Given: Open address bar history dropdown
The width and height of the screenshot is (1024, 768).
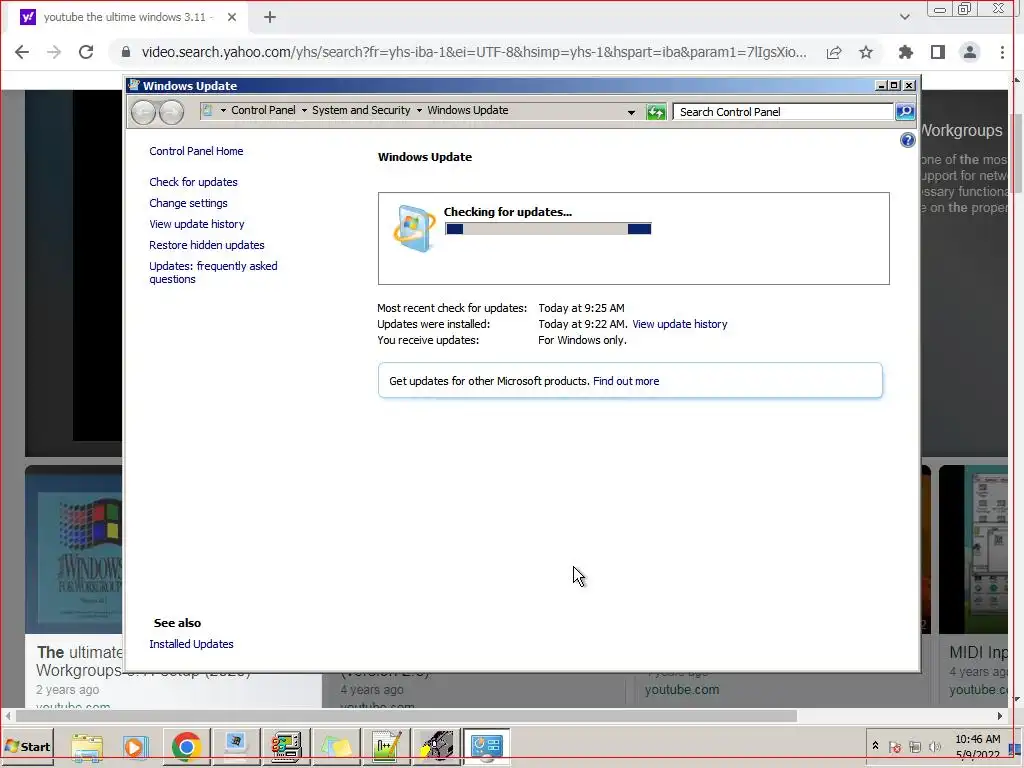Looking at the screenshot, I should [631, 112].
